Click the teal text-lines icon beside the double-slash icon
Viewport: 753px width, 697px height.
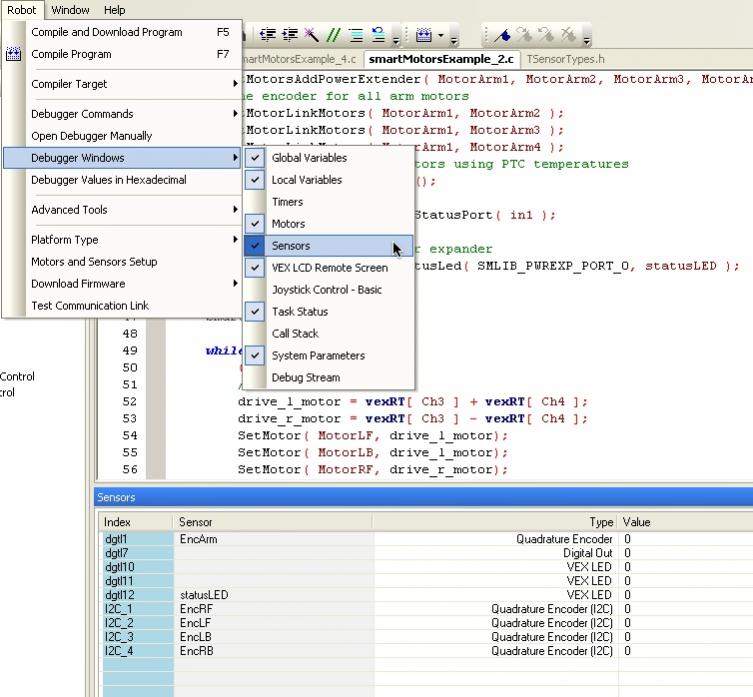(356, 35)
